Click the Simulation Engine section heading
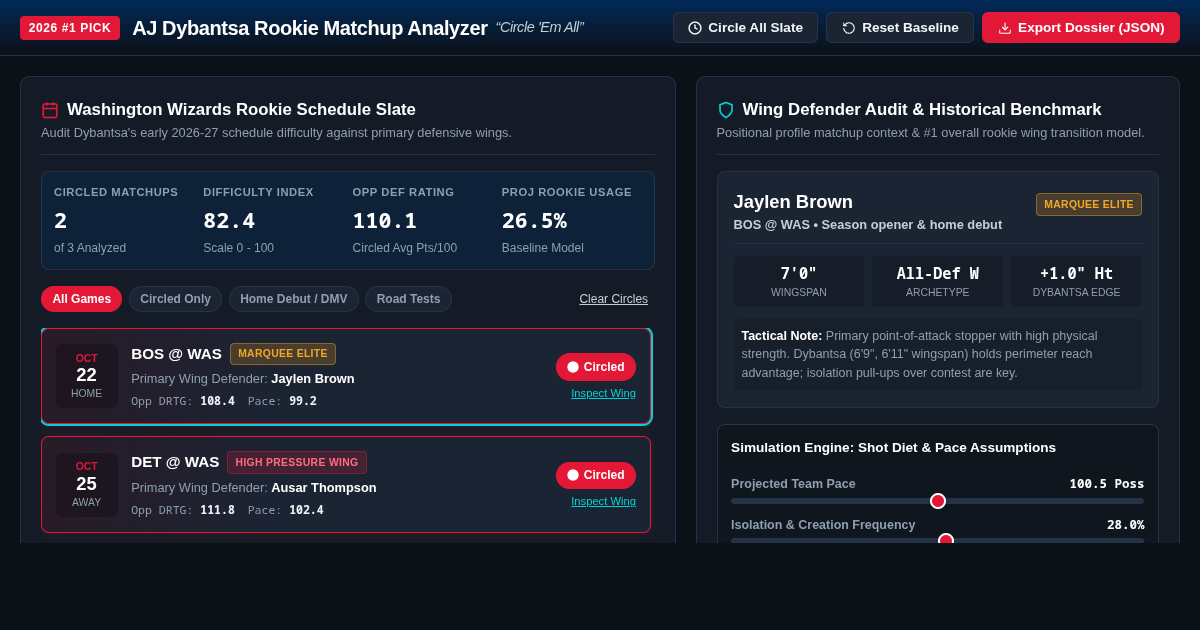The image size is (1200, 630). coord(893,448)
